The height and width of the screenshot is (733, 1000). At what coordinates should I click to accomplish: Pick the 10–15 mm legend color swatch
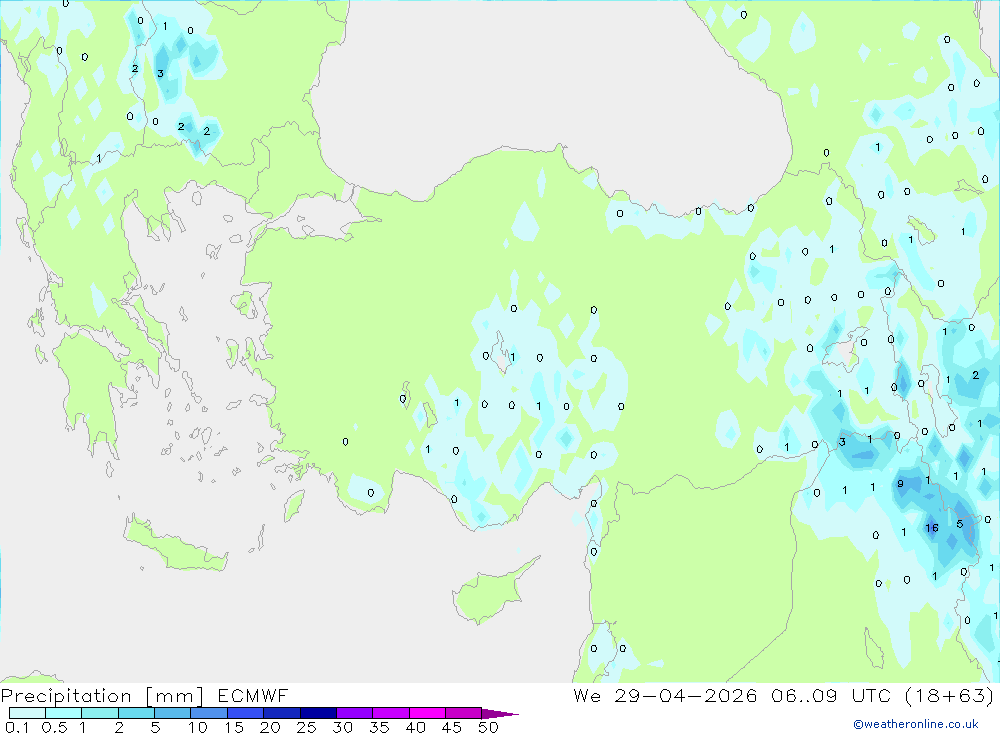(209, 713)
